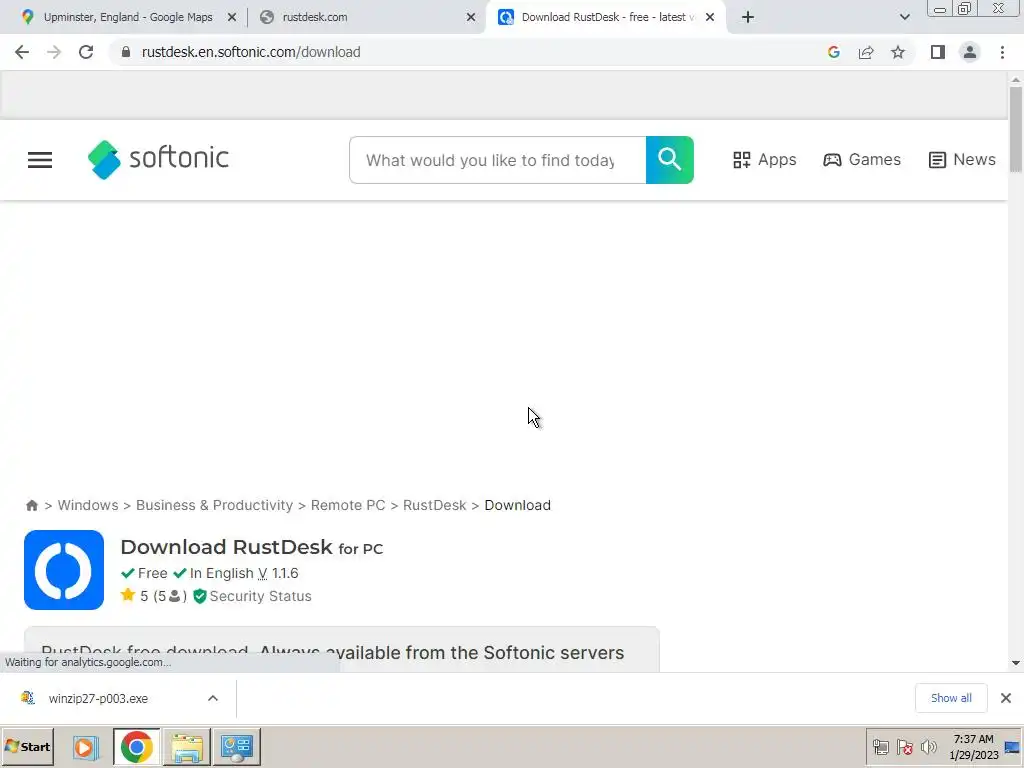Click the Download breadcrumb text
The height and width of the screenshot is (768, 1024).
pyautogui.click(x=517, y=505)
